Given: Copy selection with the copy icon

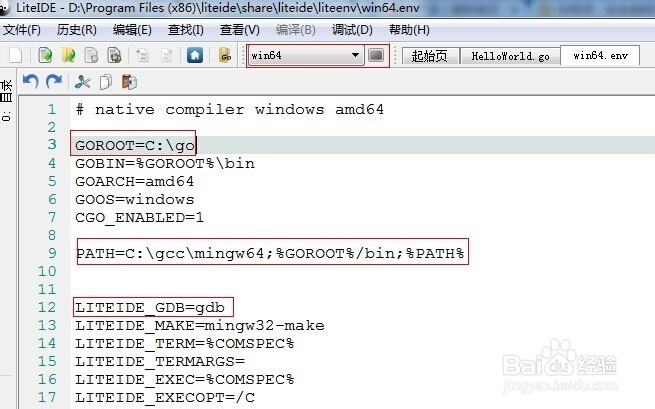Looking at the screenshot, I should pos(106,82).
